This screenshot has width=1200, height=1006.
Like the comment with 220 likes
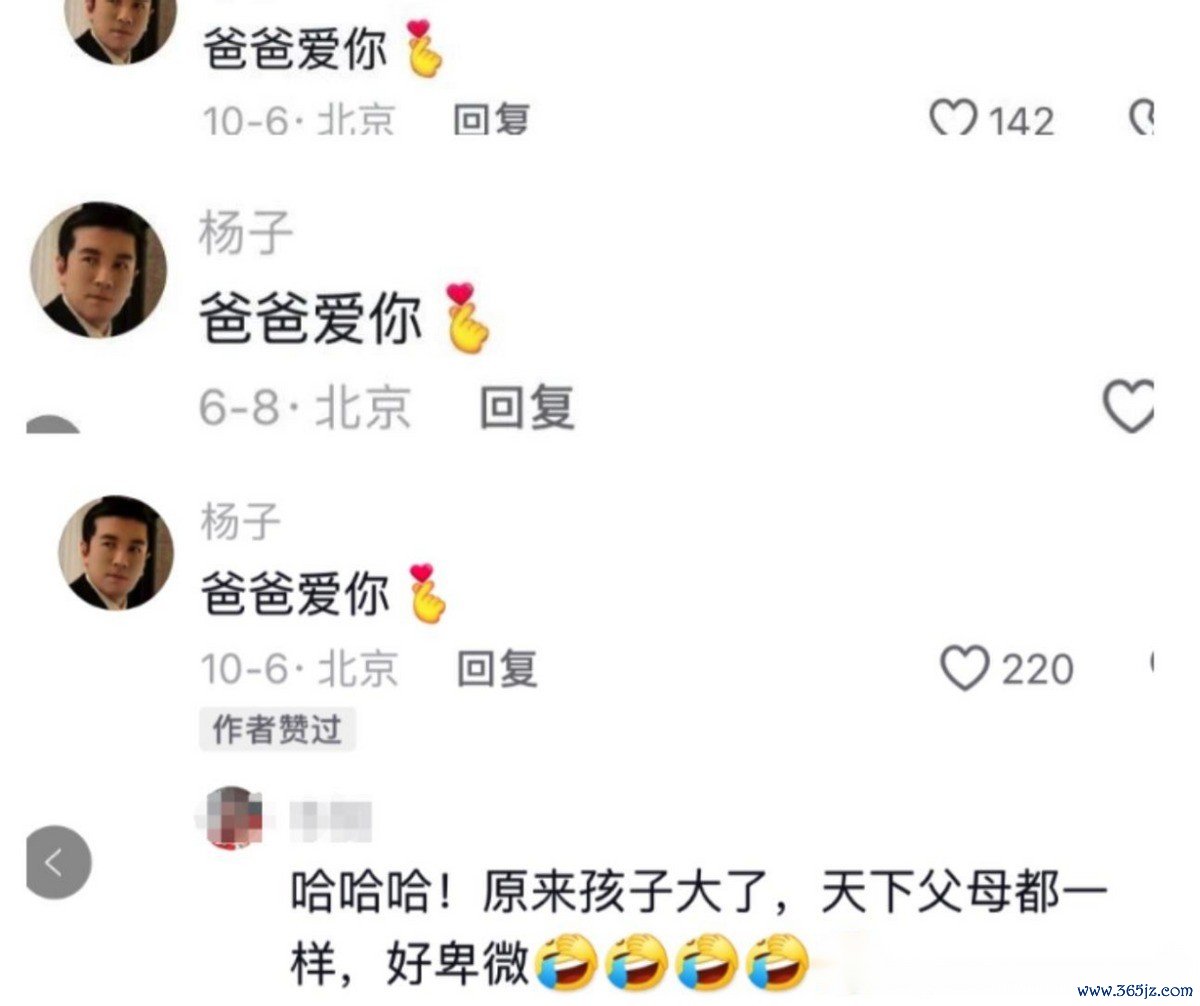965,668
